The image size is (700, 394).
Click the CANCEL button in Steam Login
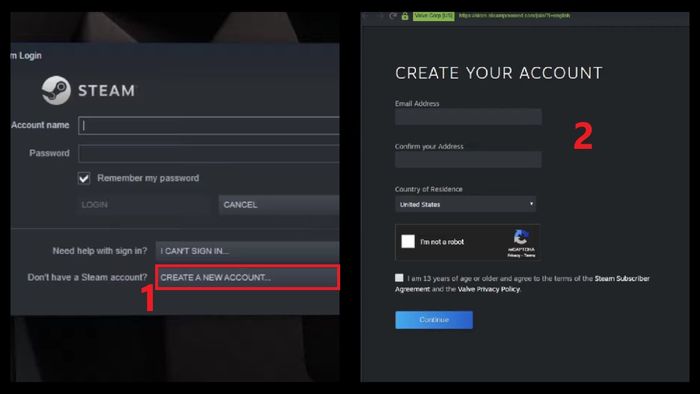(x=279, y=205)
